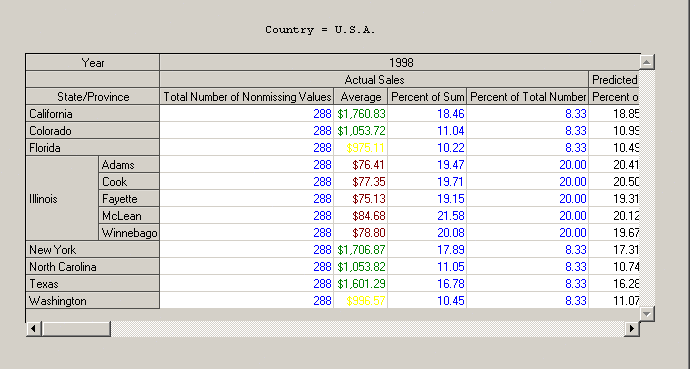Click the Winnebago county row label

click(129, 232)
